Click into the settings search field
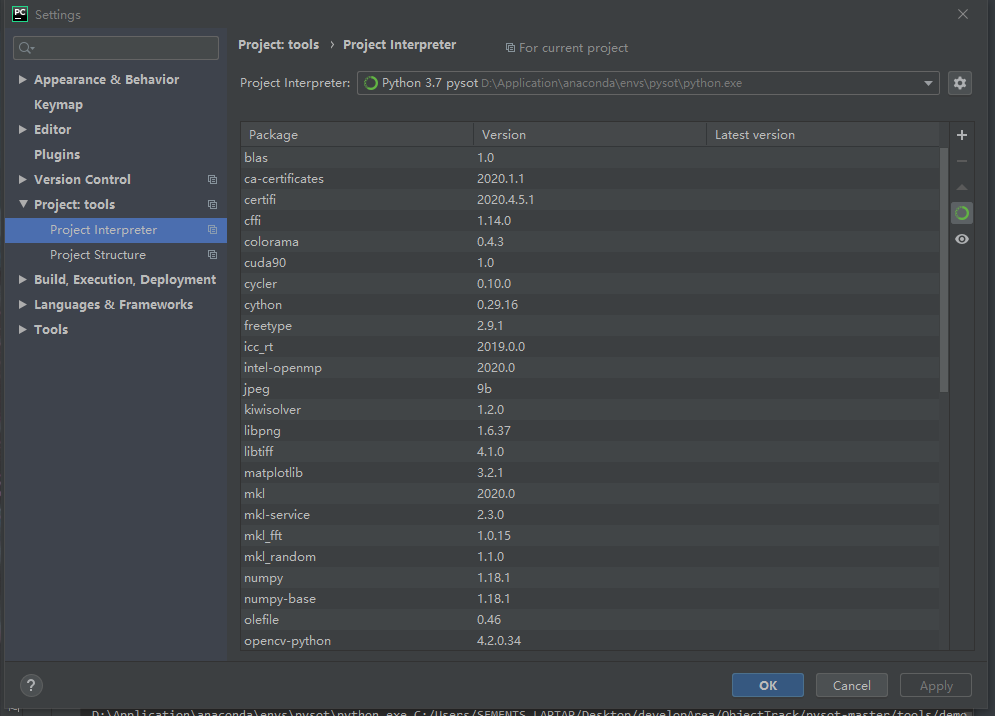Image resolution: width=995 pixels, height=716 pixels. 116,48
